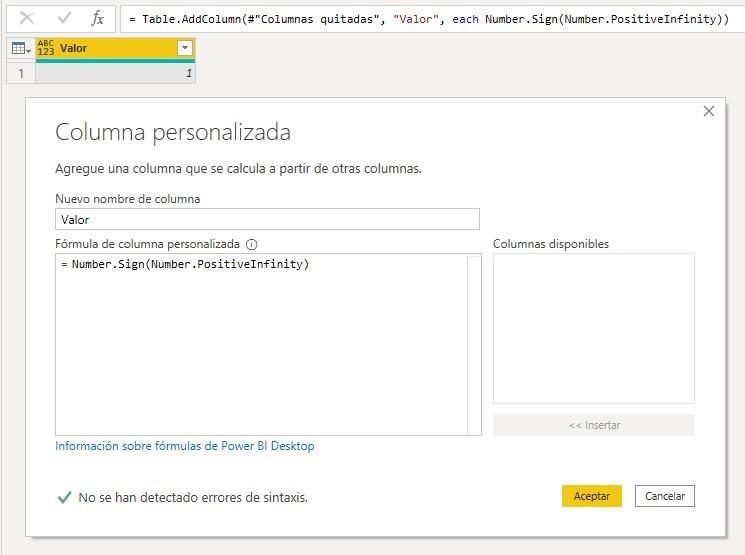Select row number 1 in the grid
Viewport: 745px width, 555px height.
pyautogui.click(x=19, y=73)
